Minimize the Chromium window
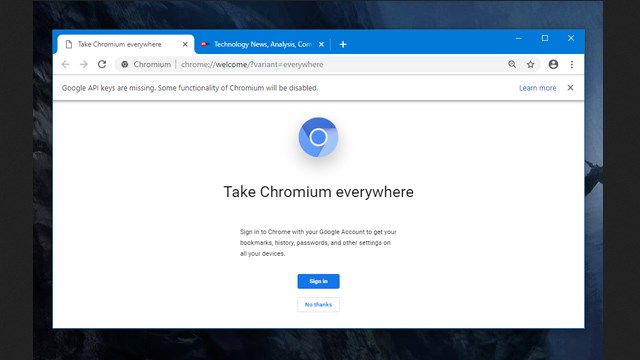640x360 pixels. click(519, 38)
